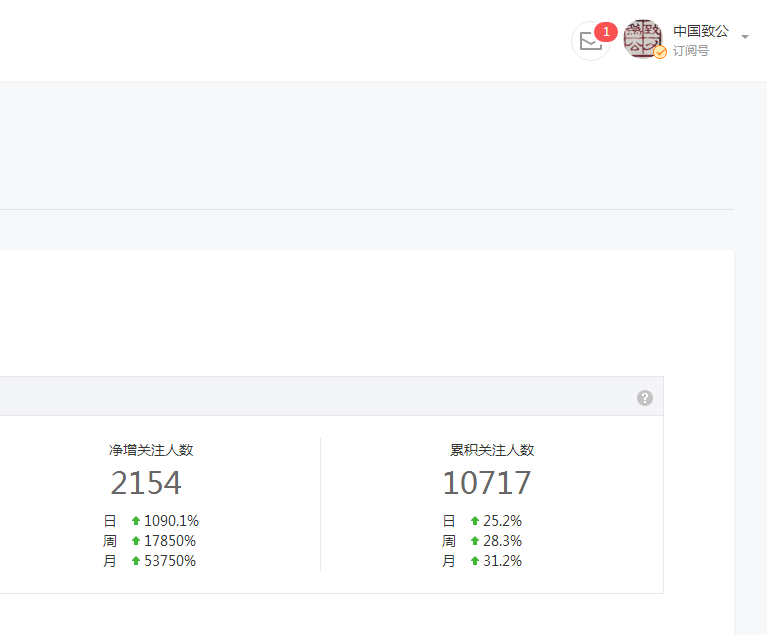Click the 中国致公 account name
The width and height of the screenshot is (767, 635).
pos(701,31)
